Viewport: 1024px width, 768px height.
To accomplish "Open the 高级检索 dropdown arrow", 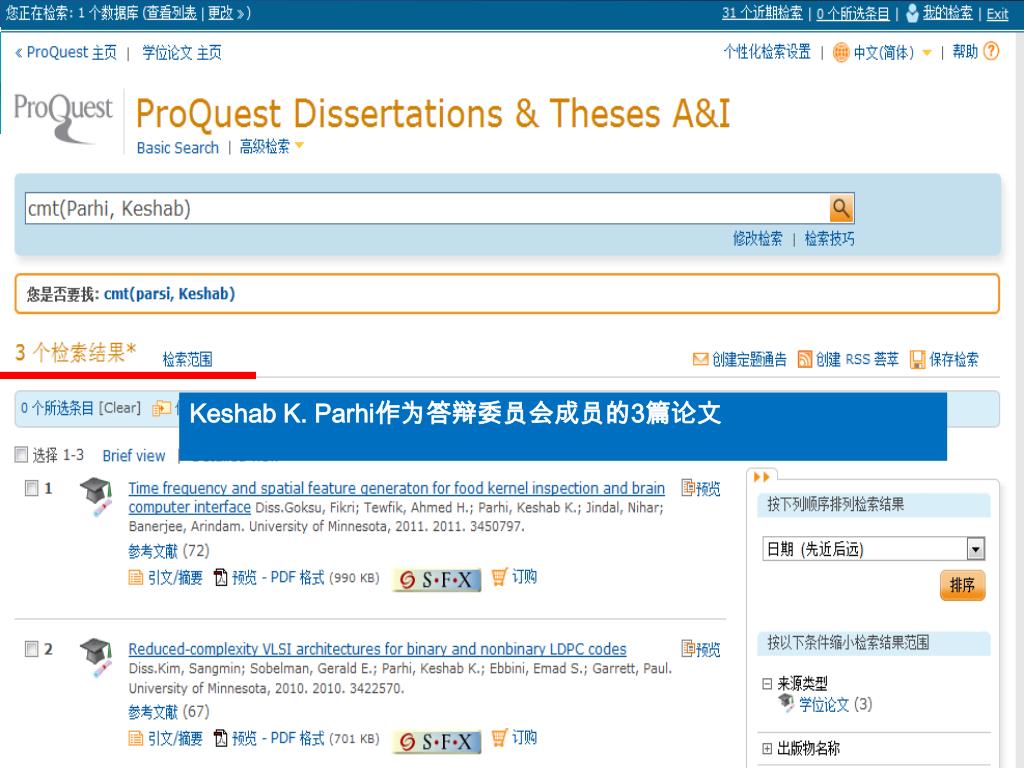I will tap(299, 146).
